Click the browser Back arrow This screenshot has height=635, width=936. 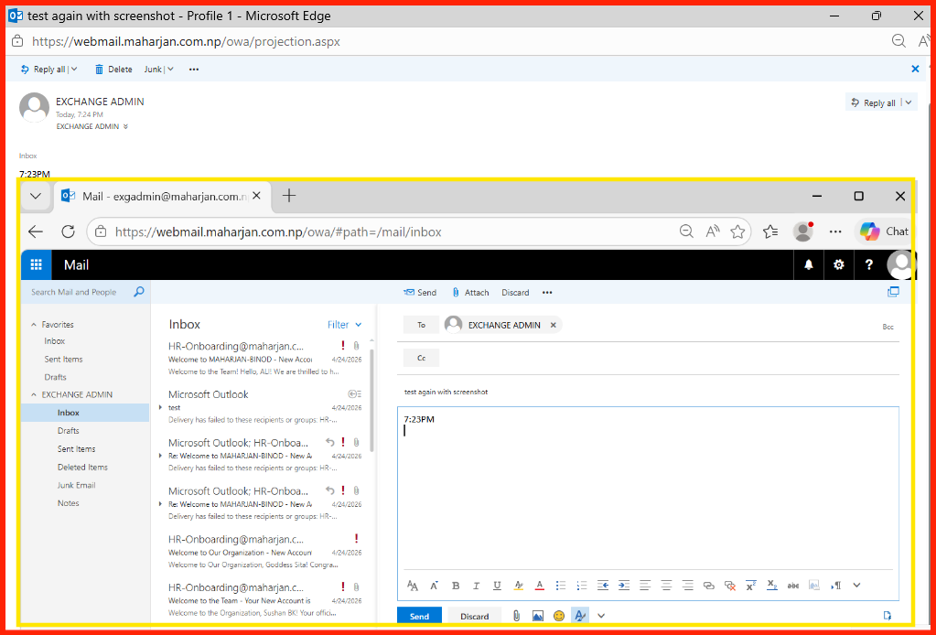(x=36, y=232)
